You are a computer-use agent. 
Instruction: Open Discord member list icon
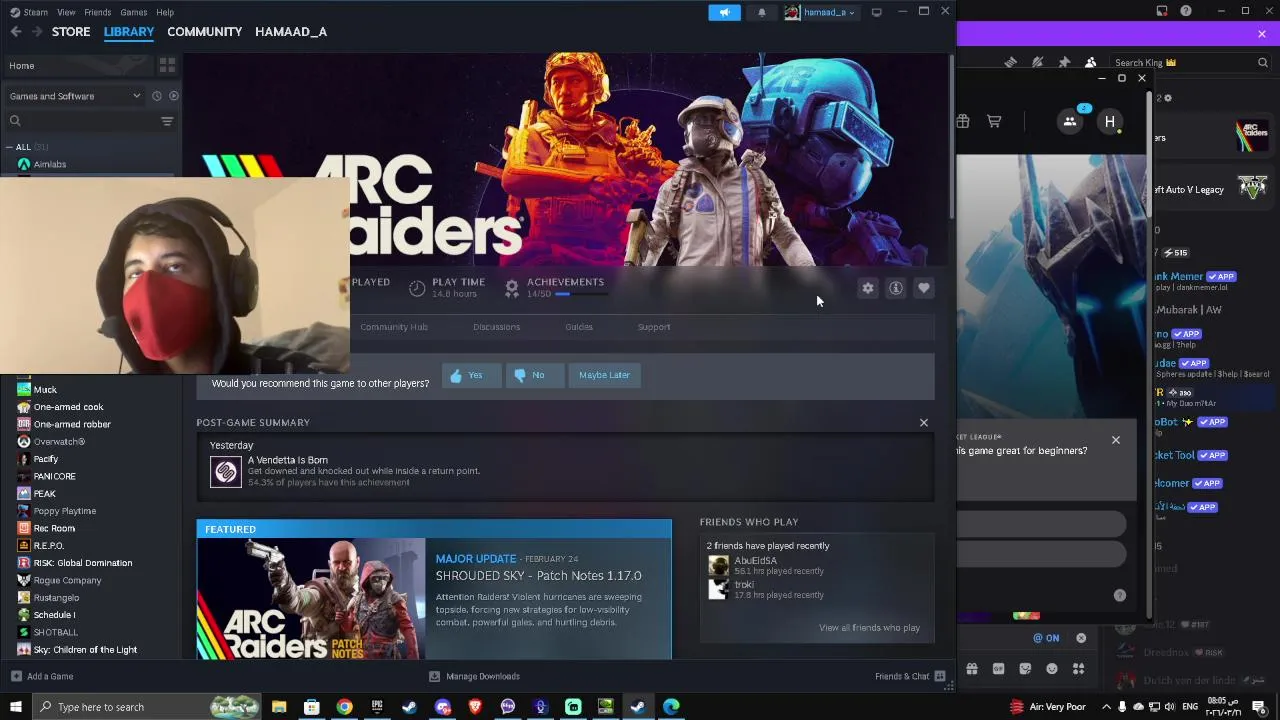coord(1091,62)
